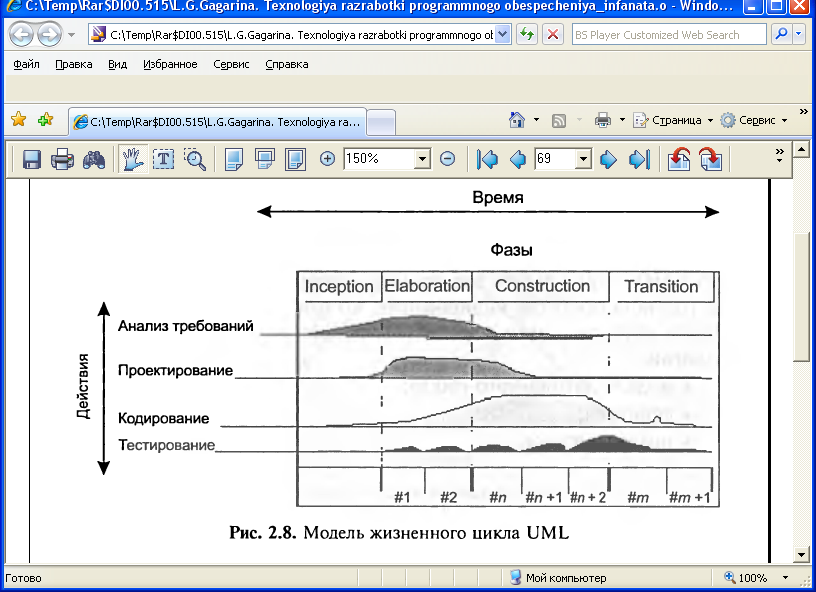The width and height of the screenshot is (816, 592).
Task: Click the 100% zoom level button
Action: point(745,578)
